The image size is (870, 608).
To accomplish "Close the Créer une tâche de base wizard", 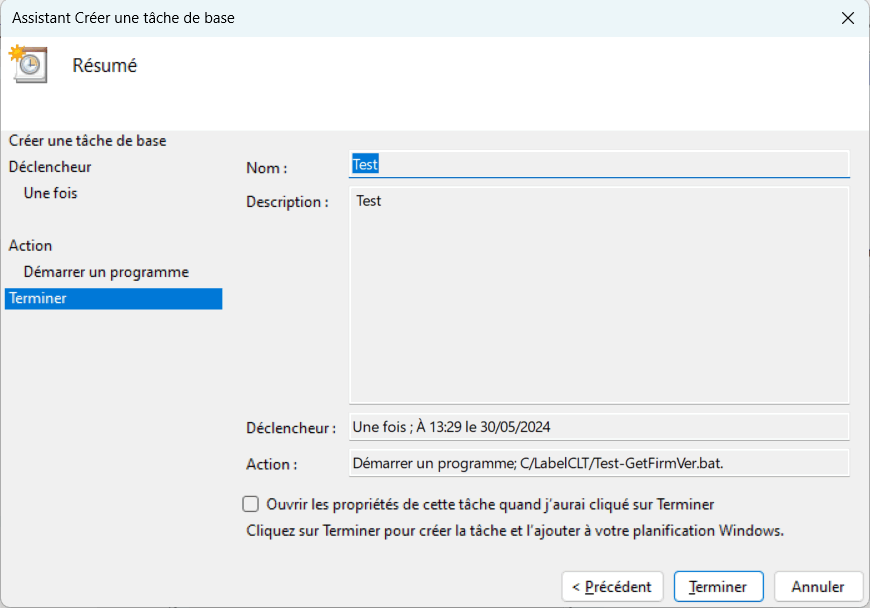I will (848, 18).
